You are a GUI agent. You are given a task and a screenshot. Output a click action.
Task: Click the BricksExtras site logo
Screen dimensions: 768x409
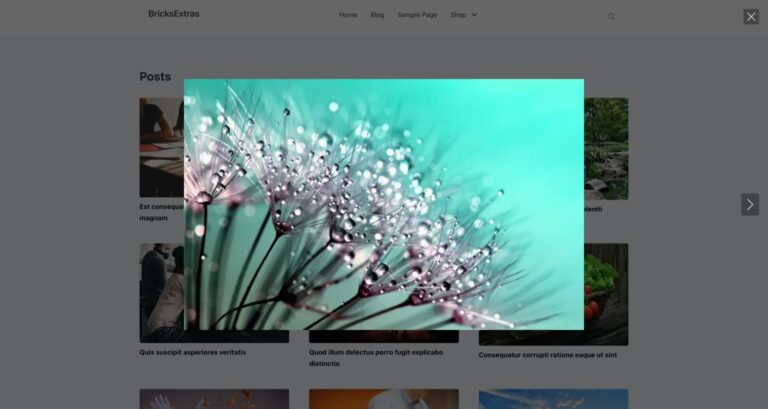pyautogui.click(x=173, y=14)
